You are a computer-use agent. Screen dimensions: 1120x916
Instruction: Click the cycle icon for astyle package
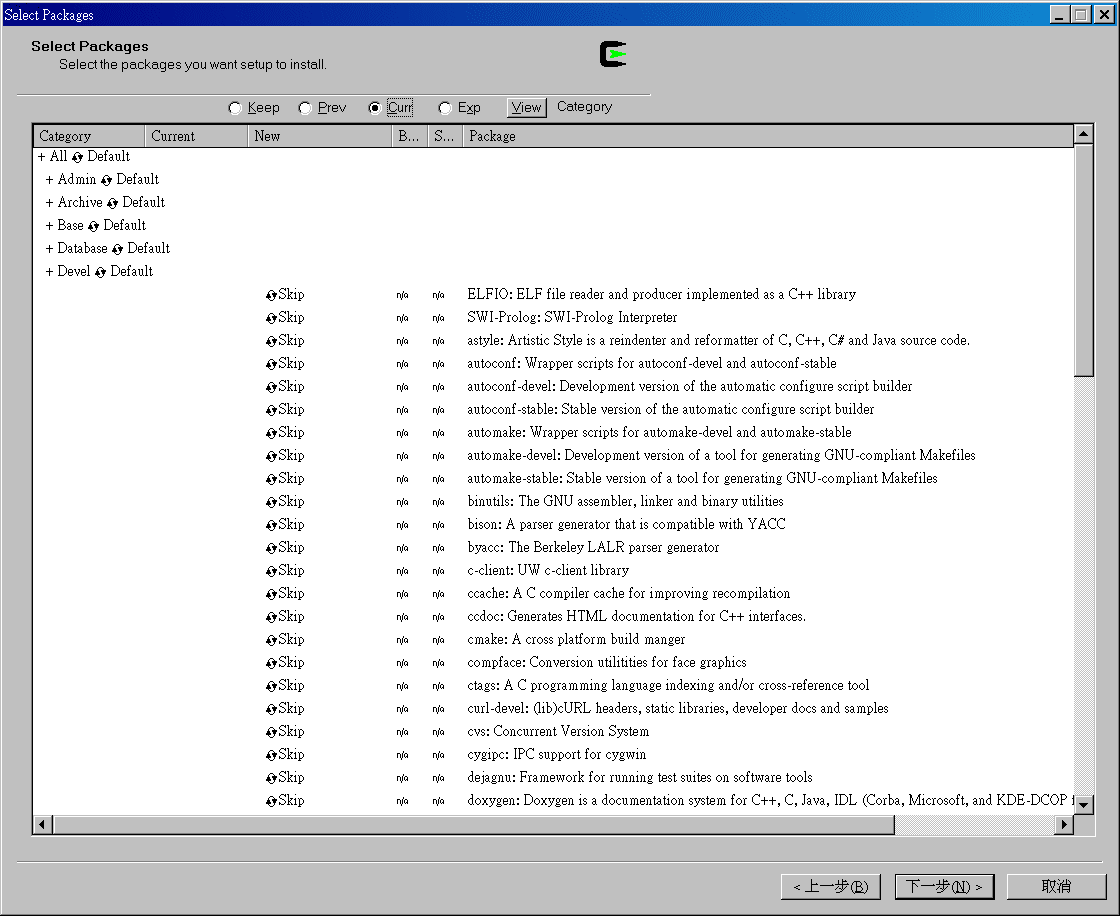271,341
